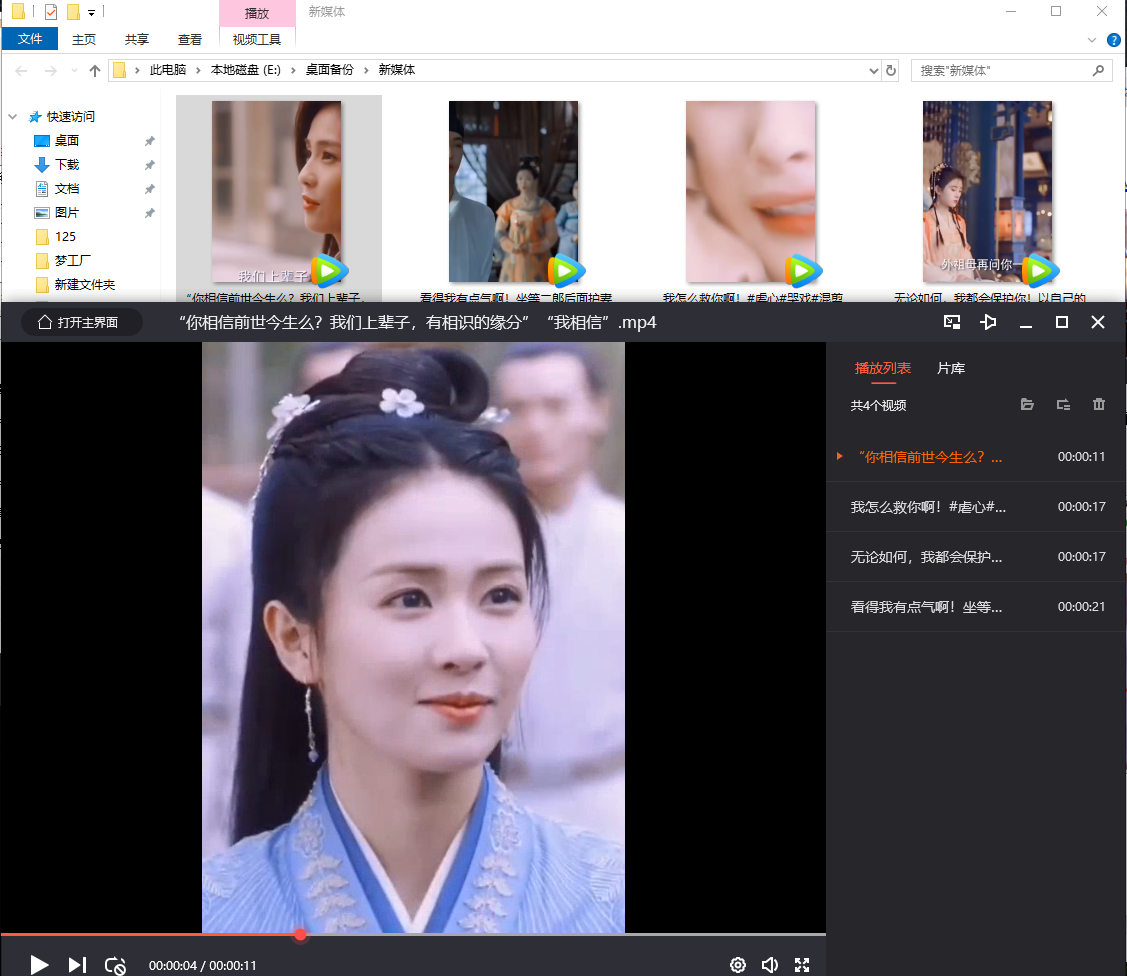Click the open folder icon in playlist

click(x=1027, y=405)
